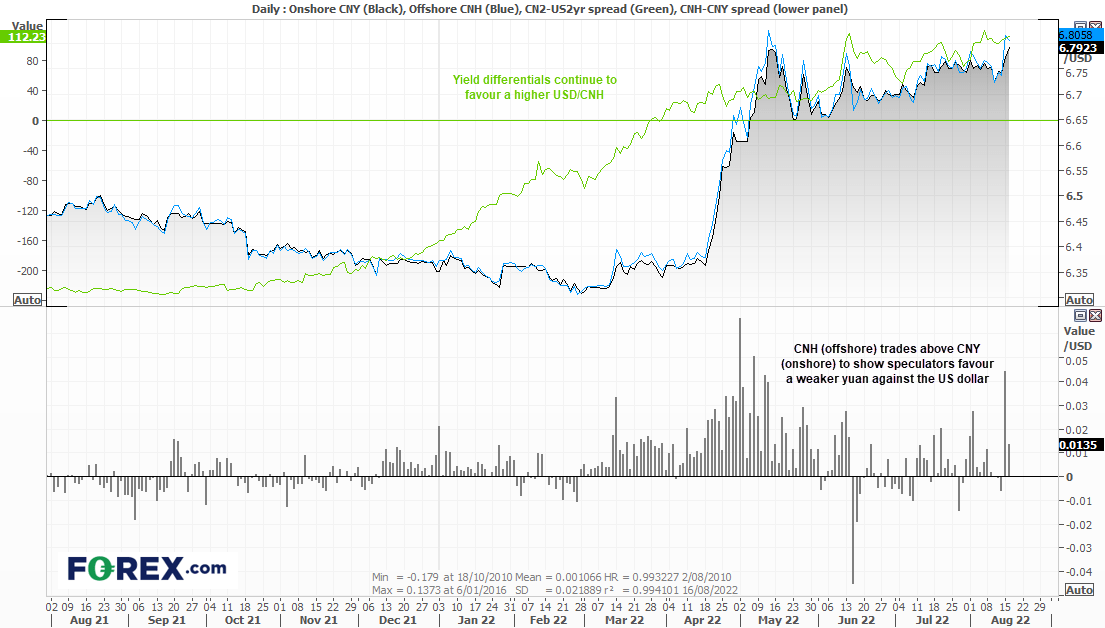Screen dimensions: 1105x628
Task: Maximize the lower CNH-CNY spread panel
Action: tap(1080, 315)
